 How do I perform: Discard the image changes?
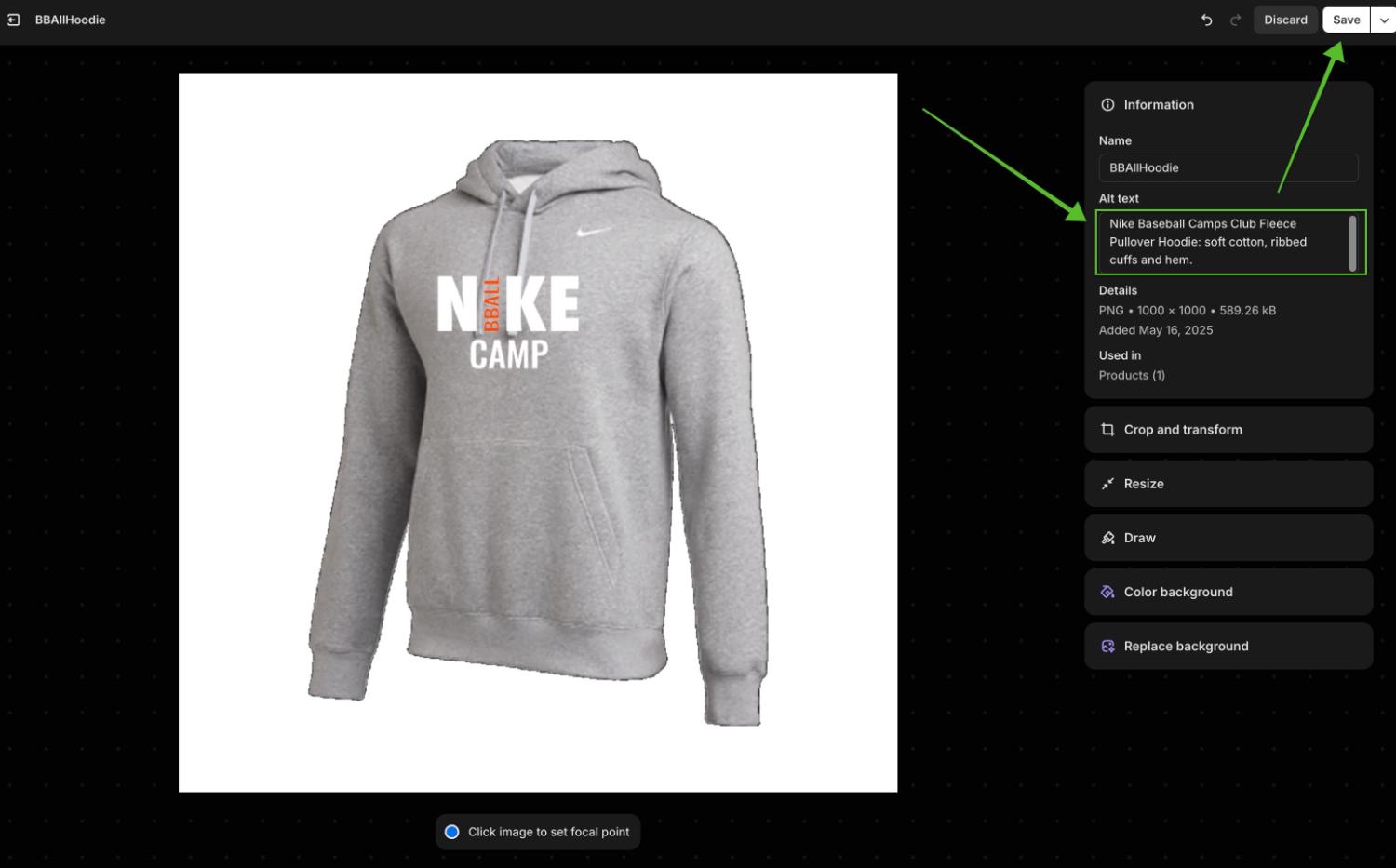[x=1285, y=20]
